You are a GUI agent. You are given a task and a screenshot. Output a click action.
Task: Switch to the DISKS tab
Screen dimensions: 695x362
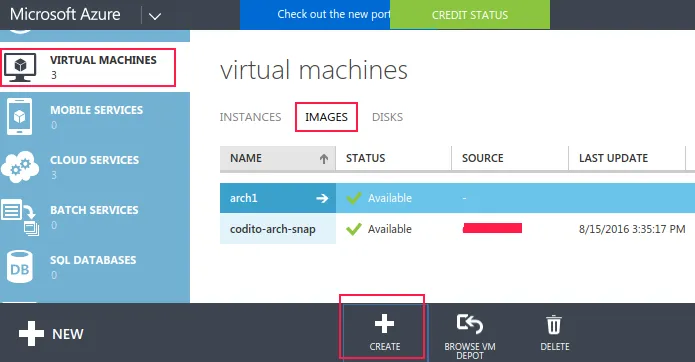(x=387, y=117)
